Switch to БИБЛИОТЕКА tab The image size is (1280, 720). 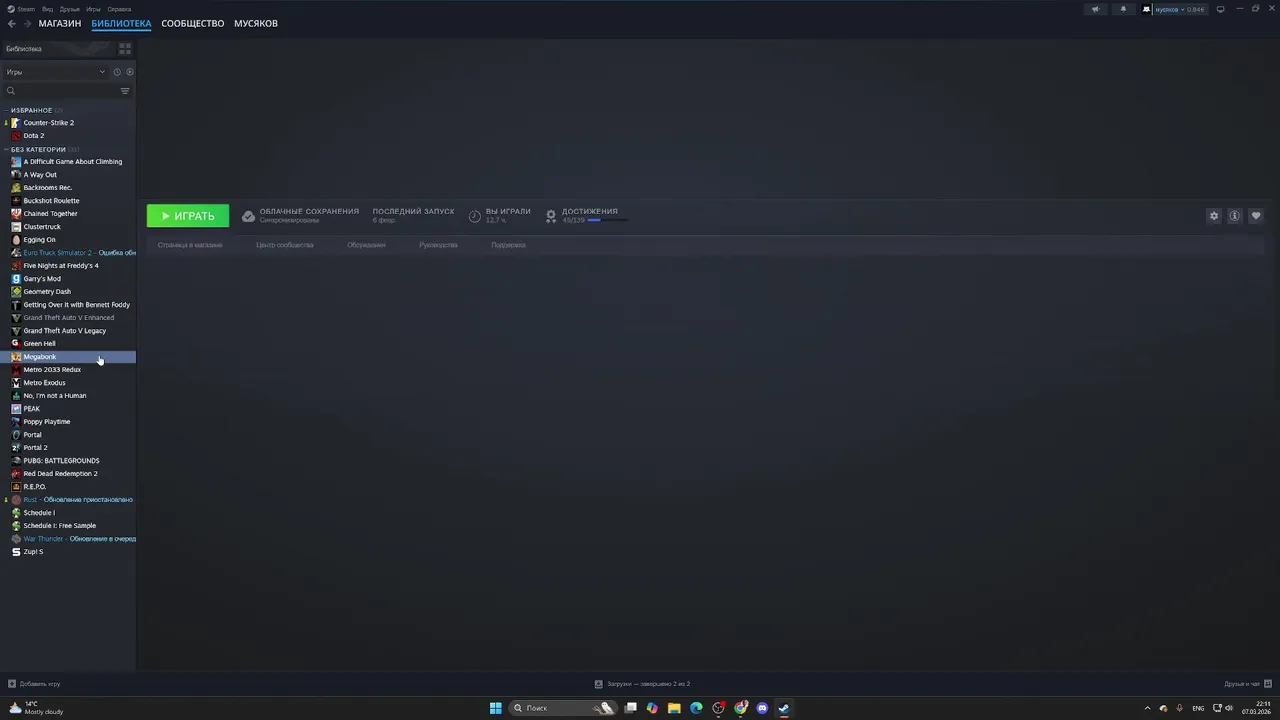pos(121,23)
